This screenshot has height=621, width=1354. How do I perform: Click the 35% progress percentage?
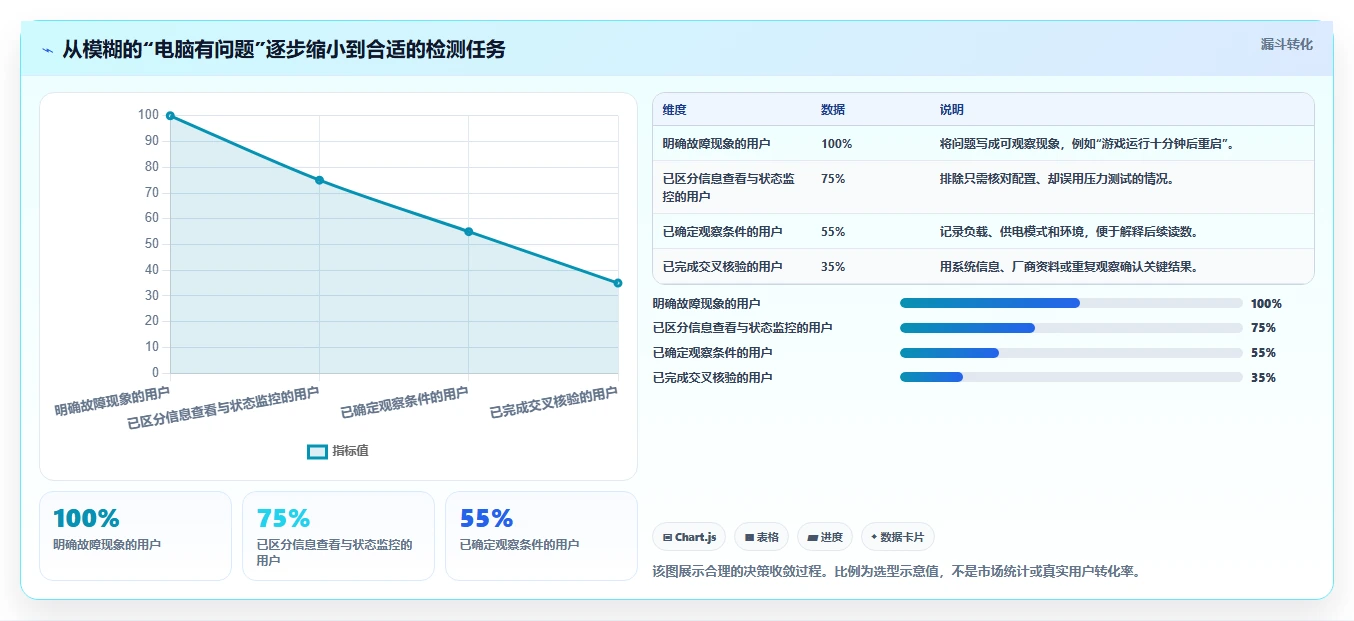1263,378
